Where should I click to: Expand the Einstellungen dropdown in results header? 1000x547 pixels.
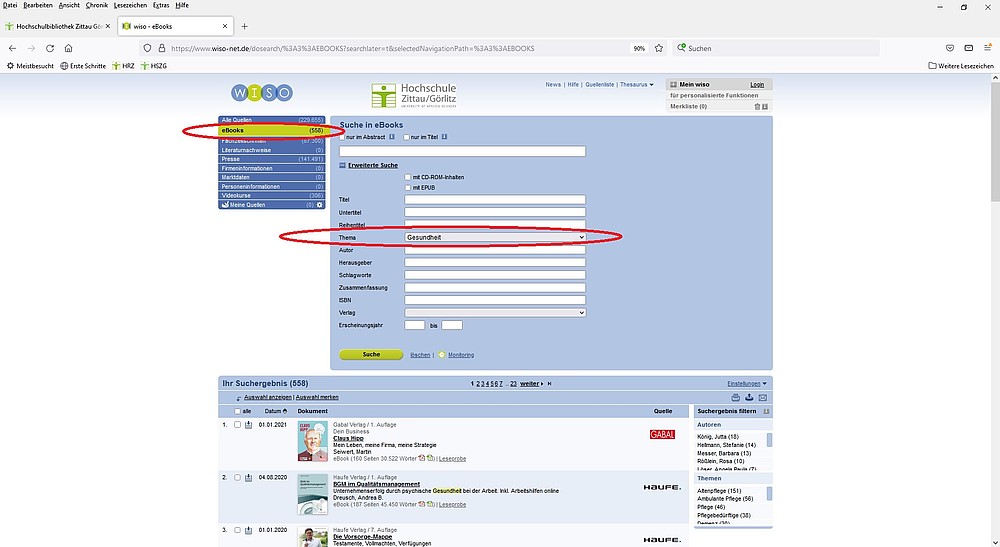tap(747, 383)
